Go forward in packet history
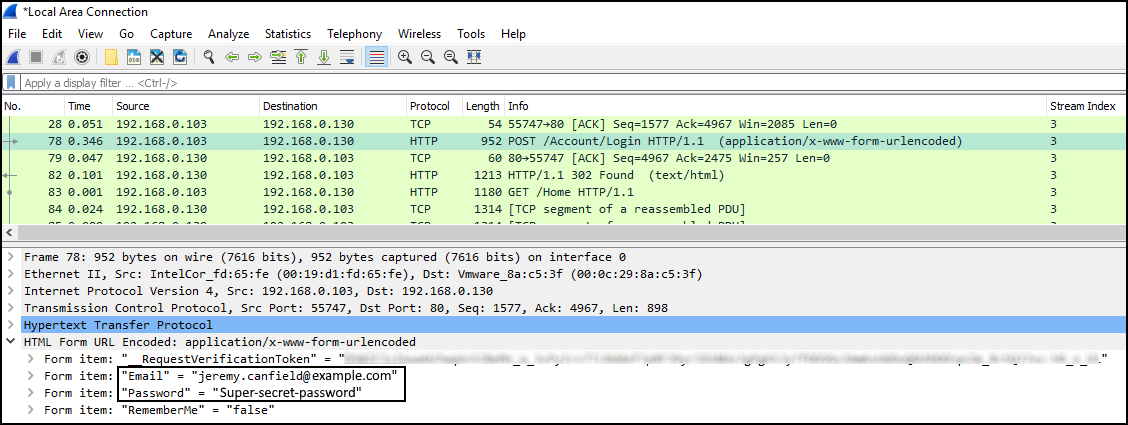Viewport: 1128px width, 425px height. pyautogui.click(x=255, y=57)
